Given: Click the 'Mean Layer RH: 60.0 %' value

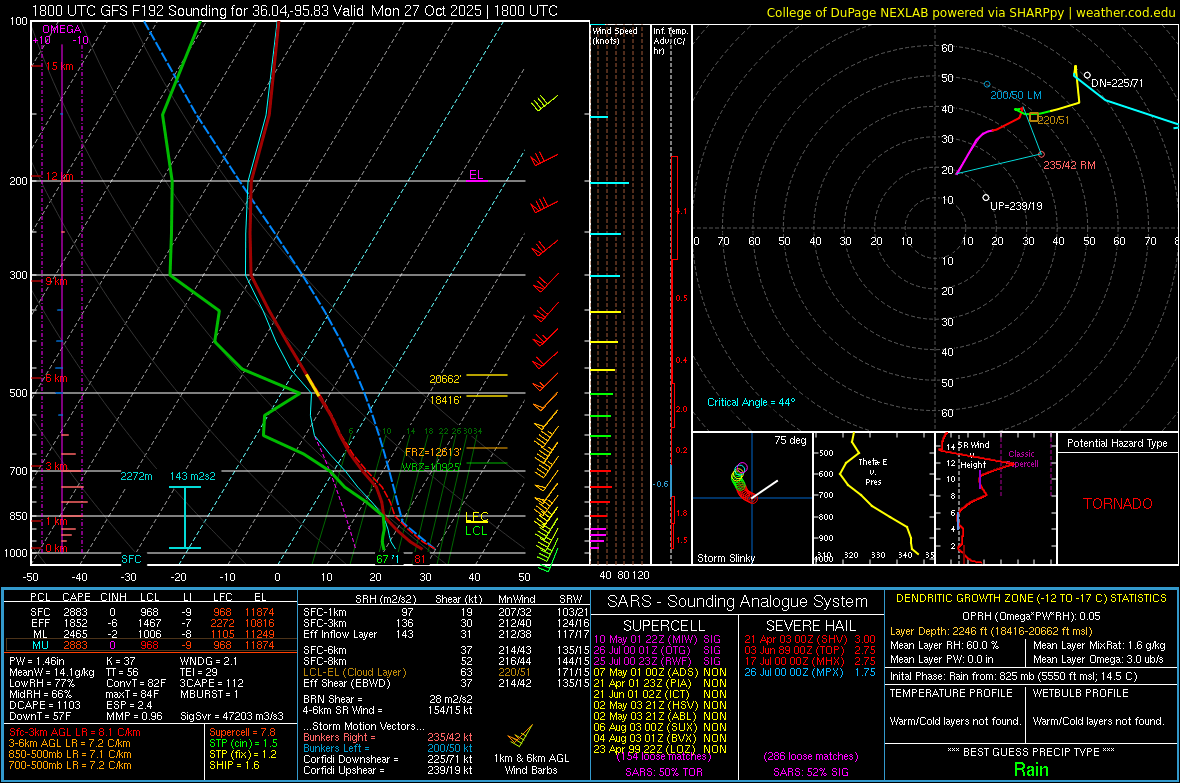Looking at the screenshot, I should 944,645.
